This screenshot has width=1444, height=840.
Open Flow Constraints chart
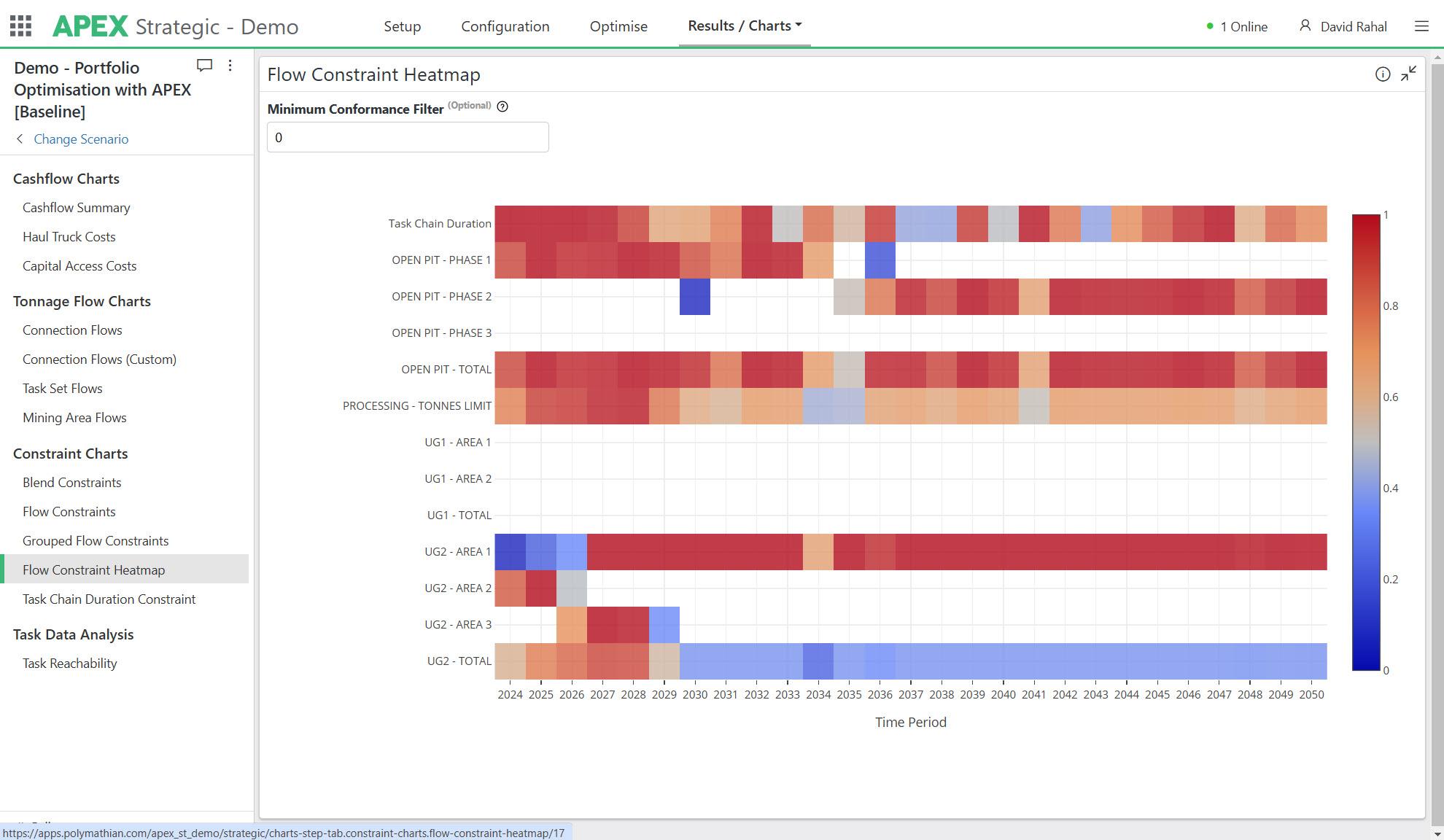click(69, 512)
